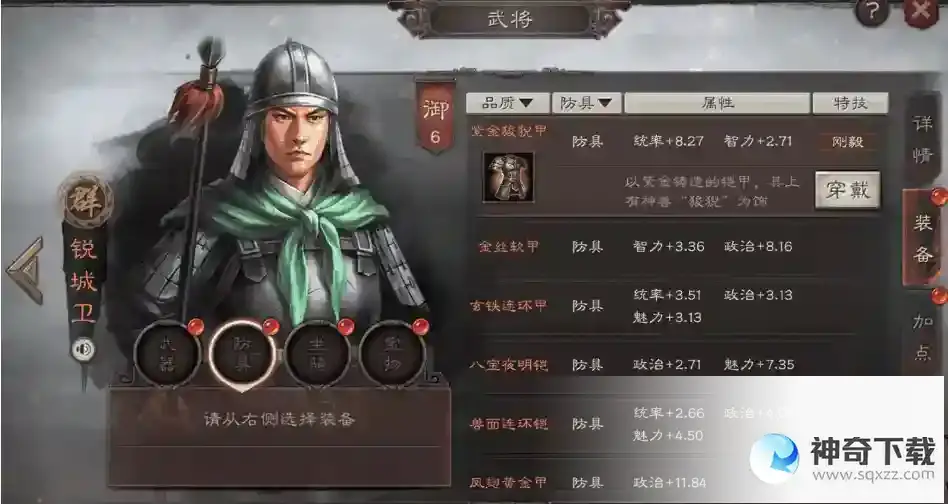Select the 宝物 treasure equipment slot
The width and height of the screenshot is (948, 504).
pyautogui.click(x=392, y=353)
